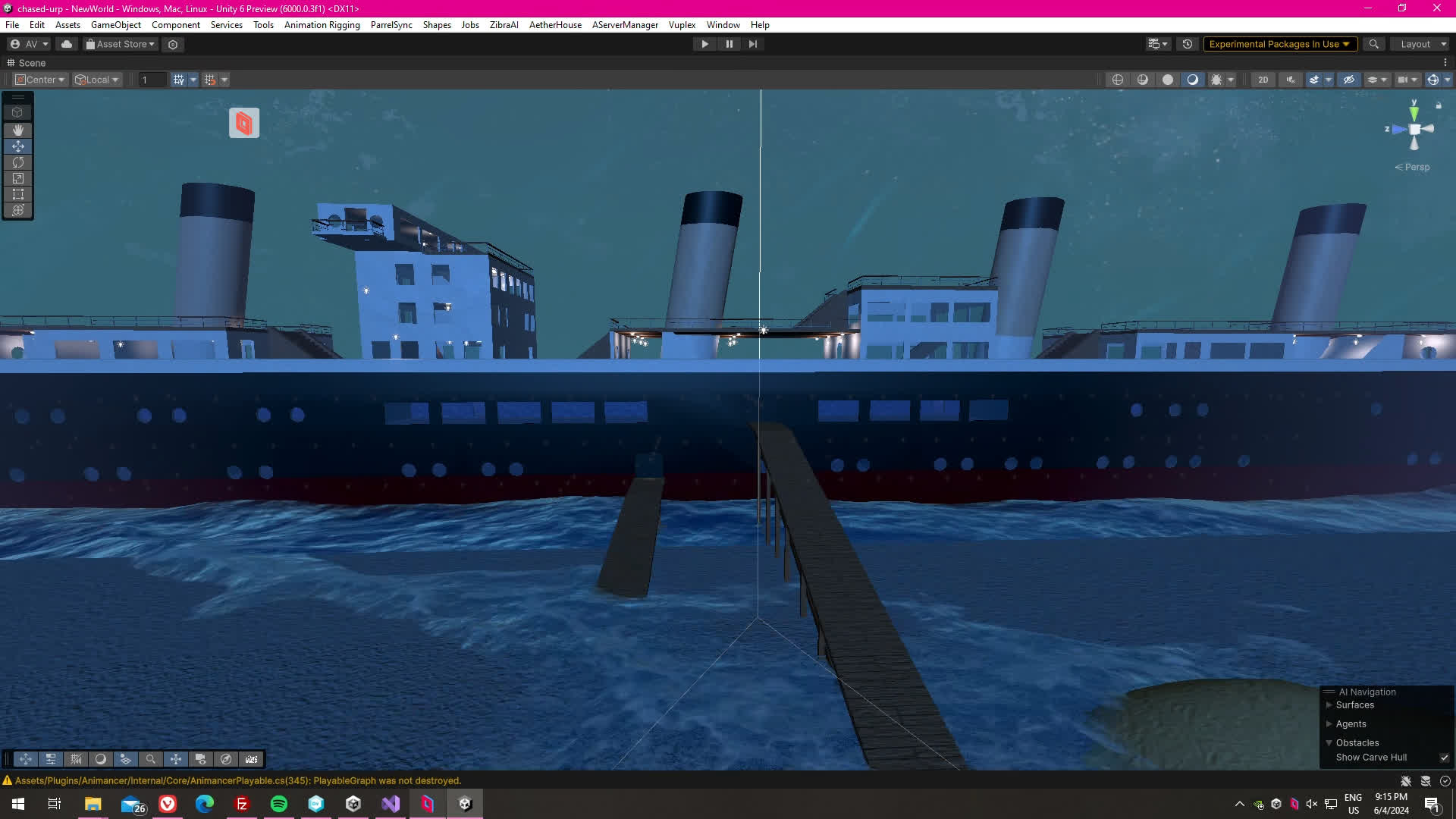Toggle Show Carve Hull checkbox
The width and height of the screenshot is (1456, 819).
tap(1444, 758)
